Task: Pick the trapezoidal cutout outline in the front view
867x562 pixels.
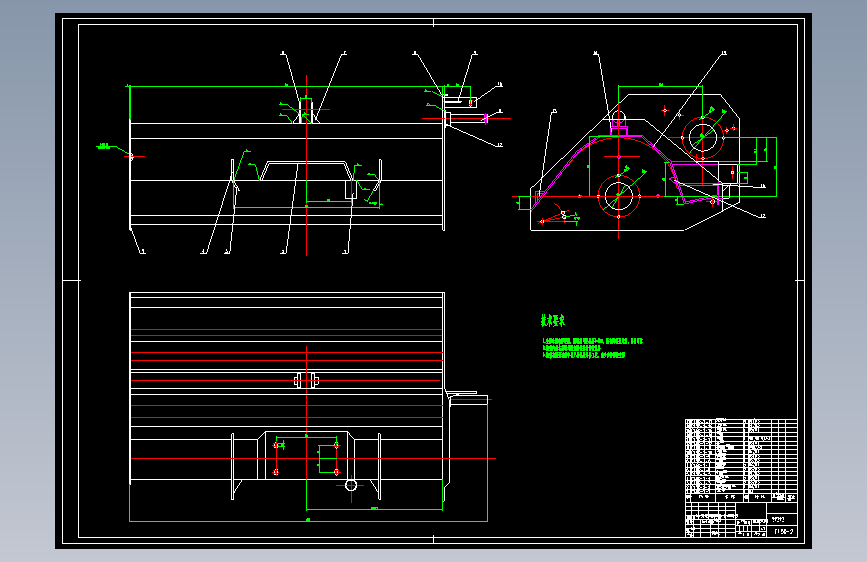Action: (306, 171)
